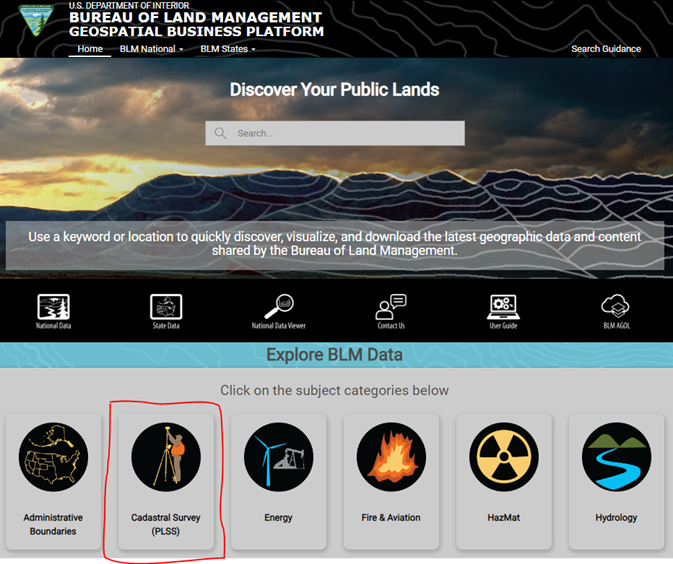This screenshot has width=673, height=564.
Task: Select the Cadastral Survey surveyor icon
Action: [x=166, y=457]
